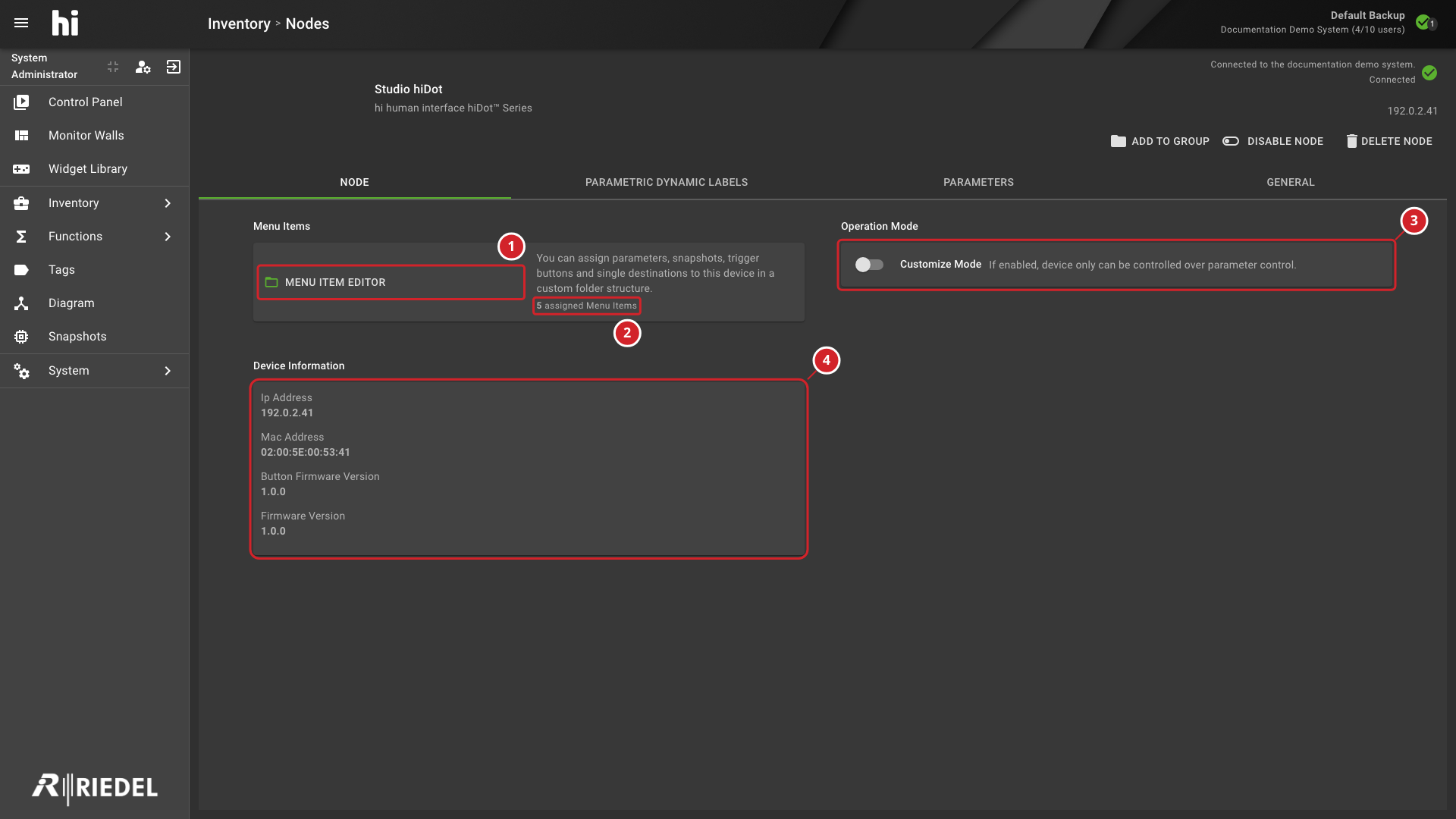The height and width of the screenshot is (819, 1456).
Task: Click the Tags label icon
Action: pos(21,270)
